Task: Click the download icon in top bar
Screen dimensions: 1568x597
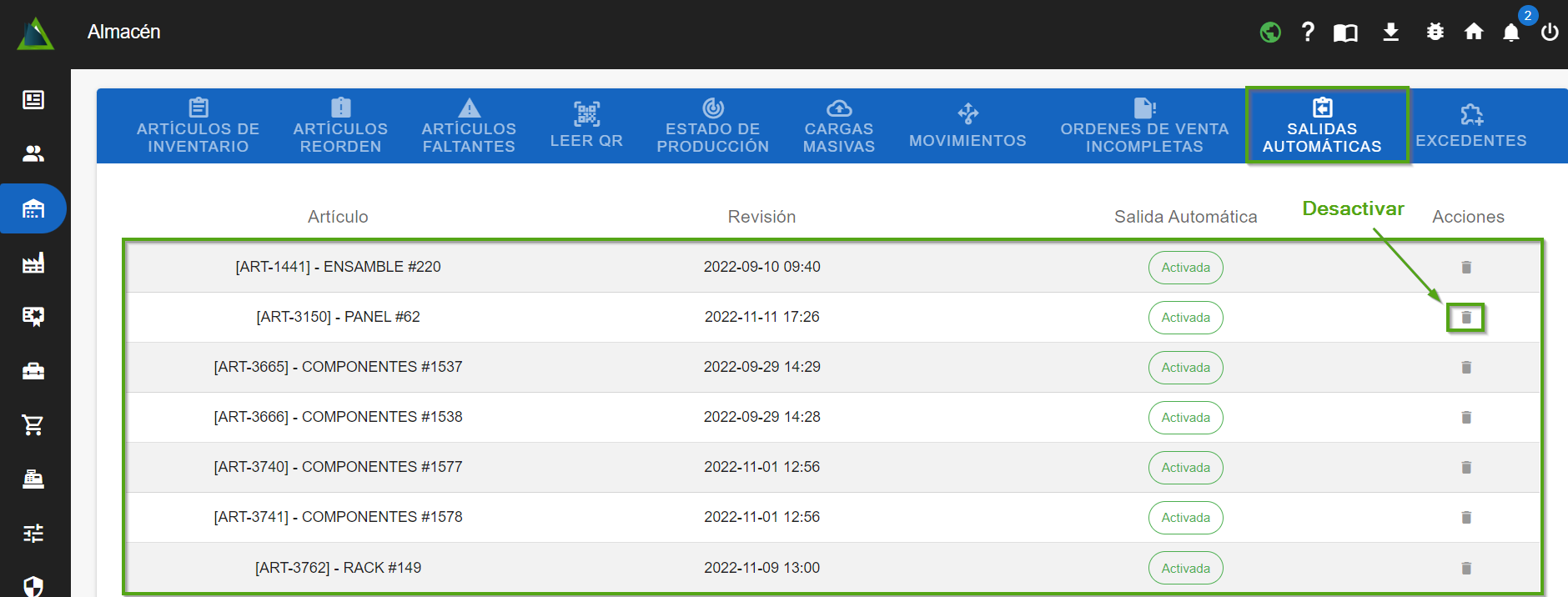Action: tap(1390, 33)
